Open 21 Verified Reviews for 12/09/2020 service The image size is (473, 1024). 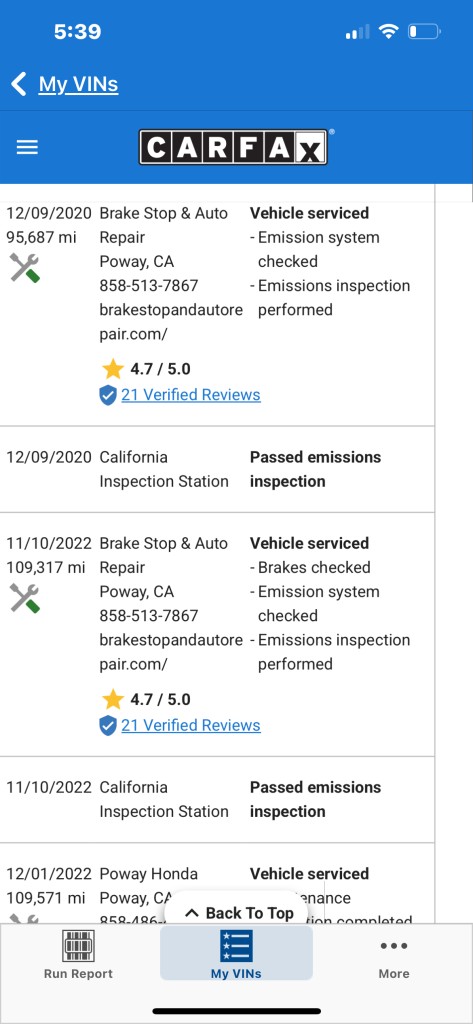click(191, 394)
